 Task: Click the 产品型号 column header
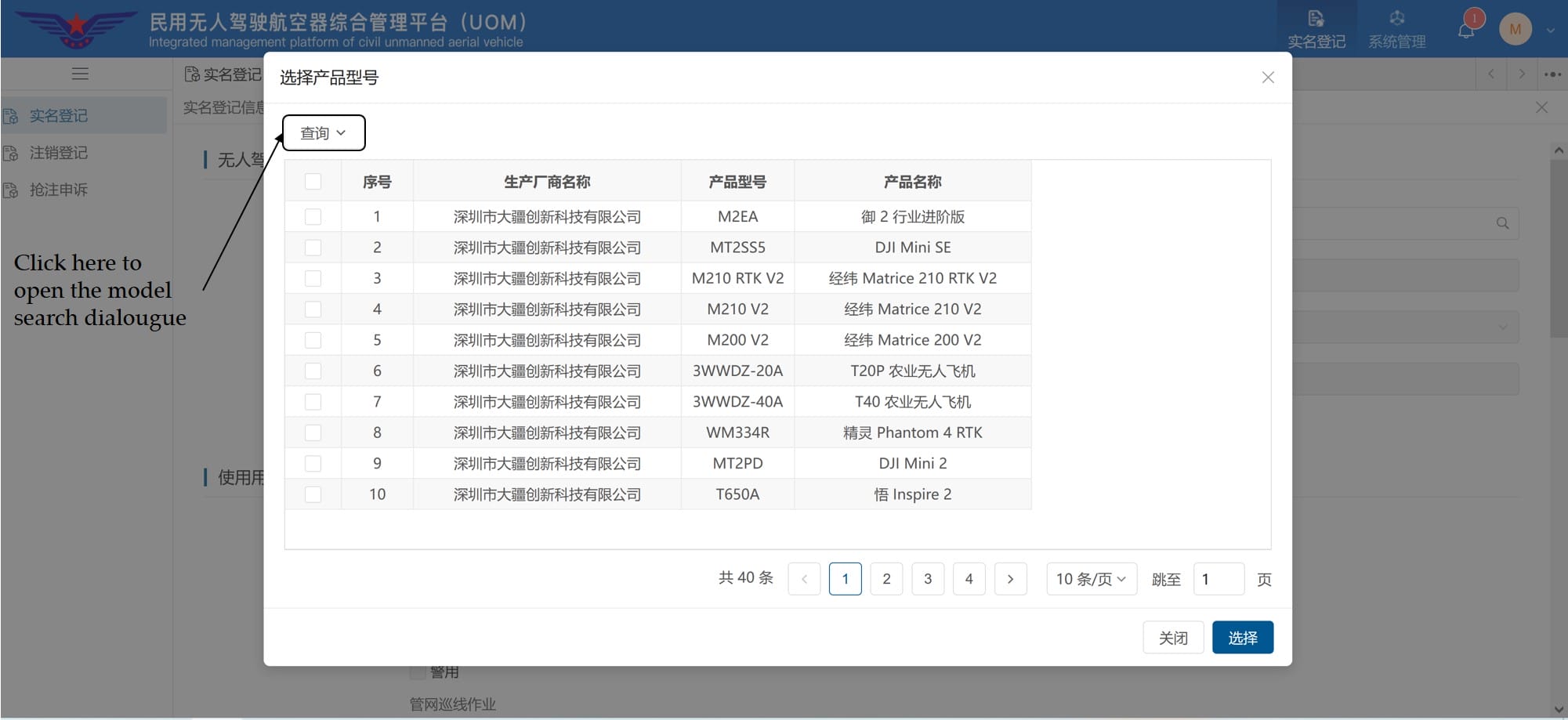tap(737, 182)
